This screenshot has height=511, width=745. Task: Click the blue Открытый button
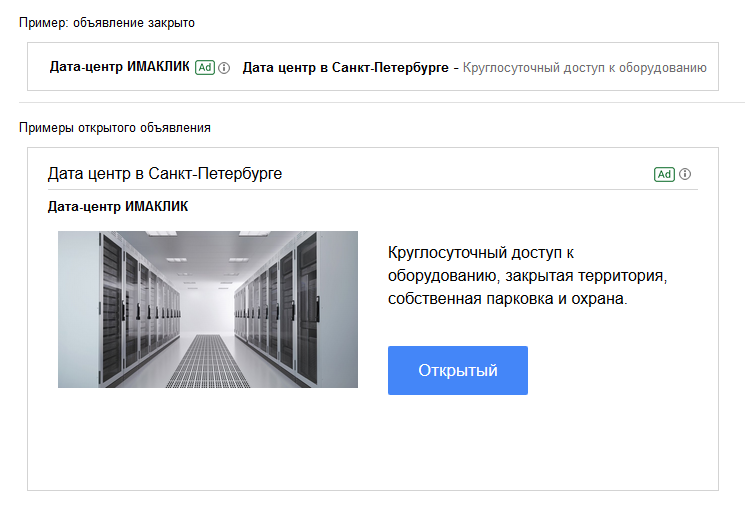(458, 370)
